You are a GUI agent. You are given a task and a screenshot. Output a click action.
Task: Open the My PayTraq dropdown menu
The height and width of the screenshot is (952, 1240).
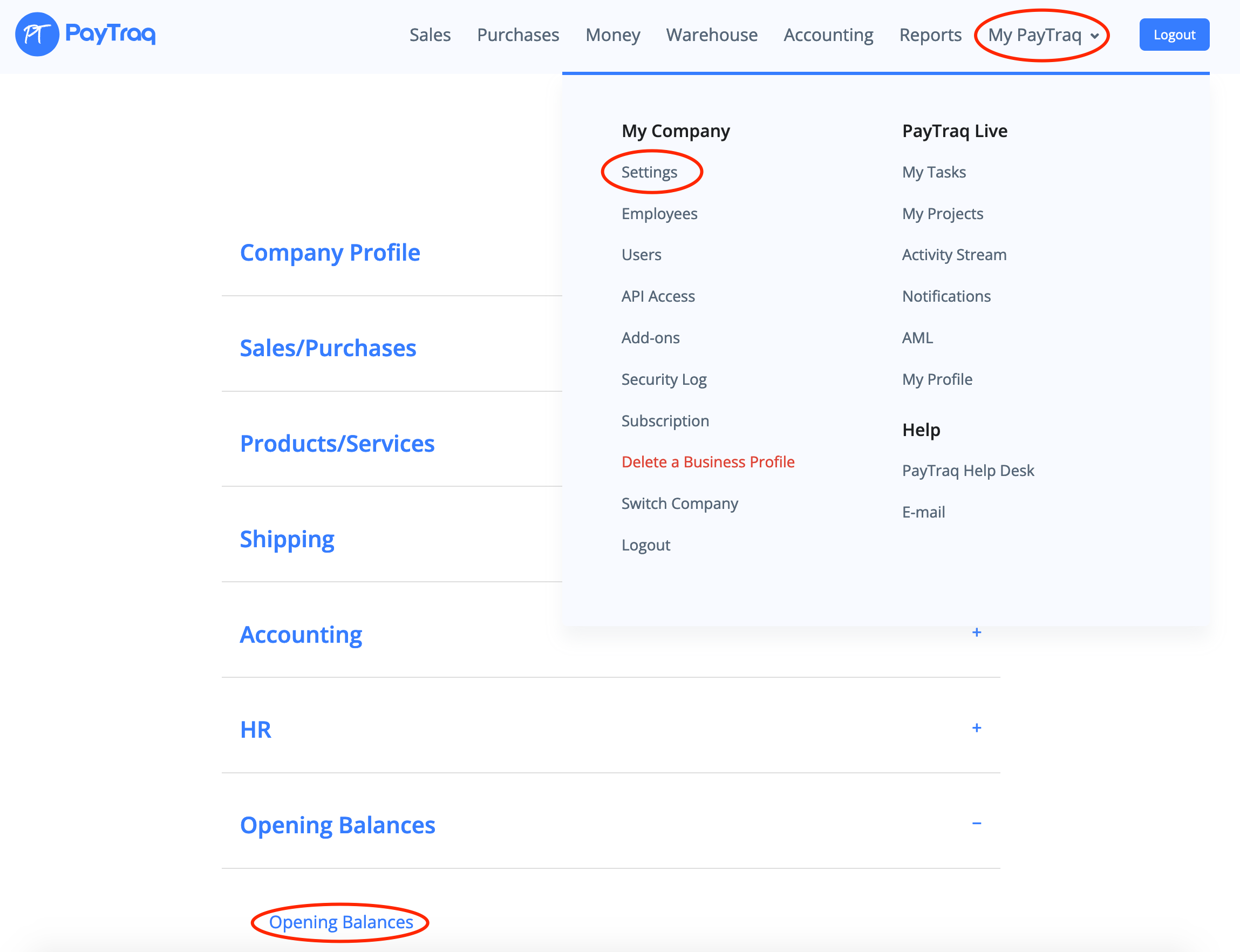click(1043, 35)
